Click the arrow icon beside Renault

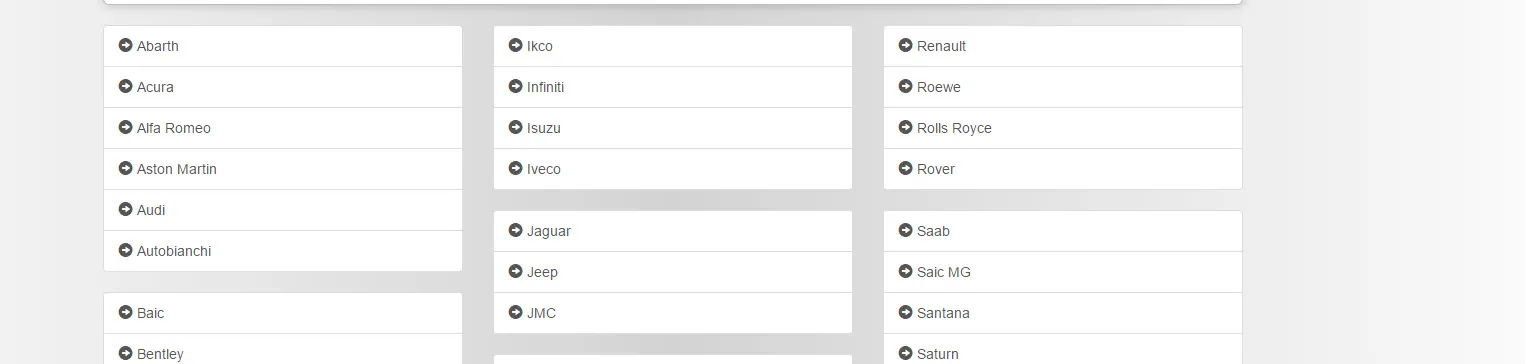click(x=905, y=45)
